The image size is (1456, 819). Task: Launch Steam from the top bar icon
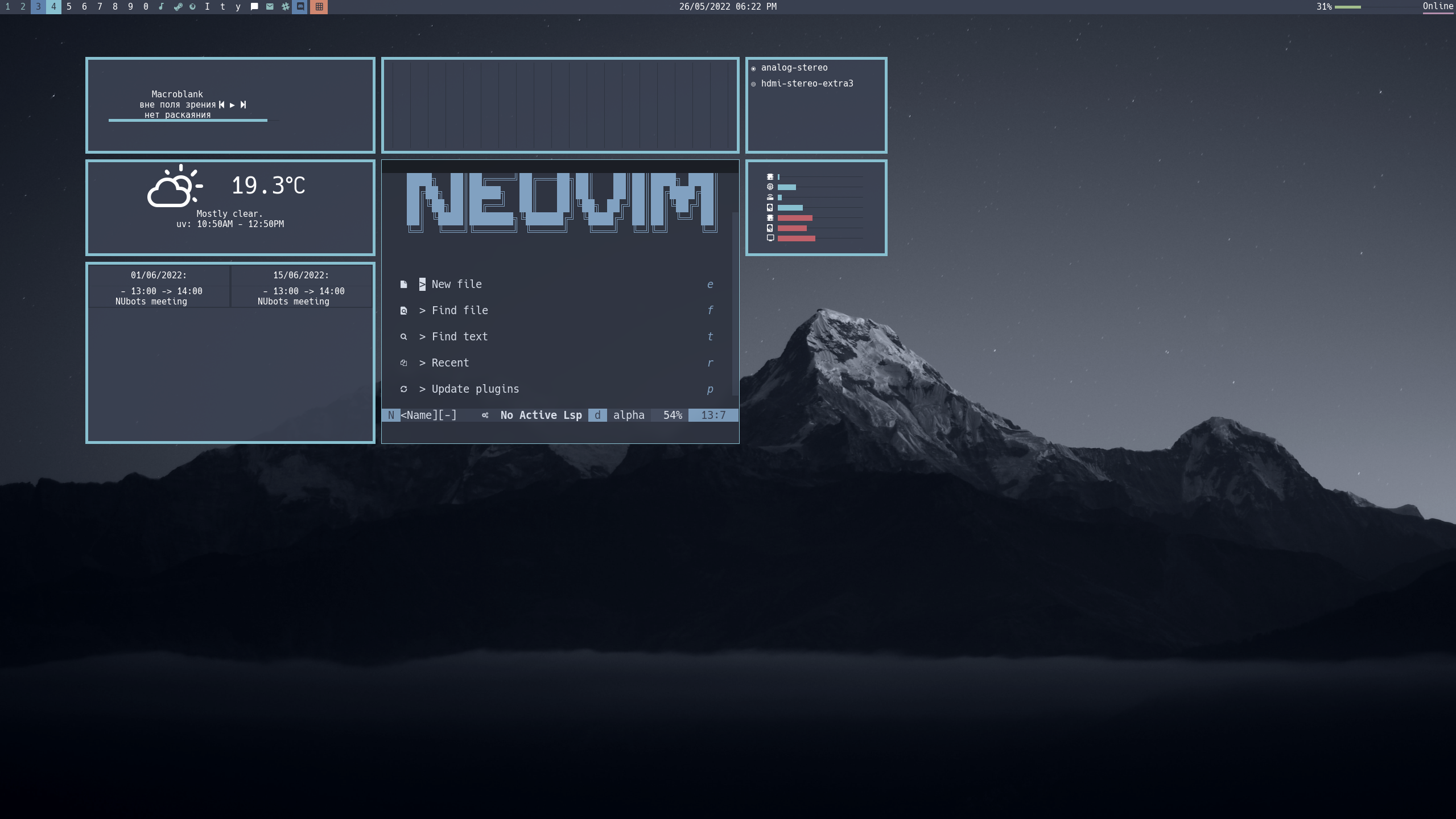coord(178,7)
